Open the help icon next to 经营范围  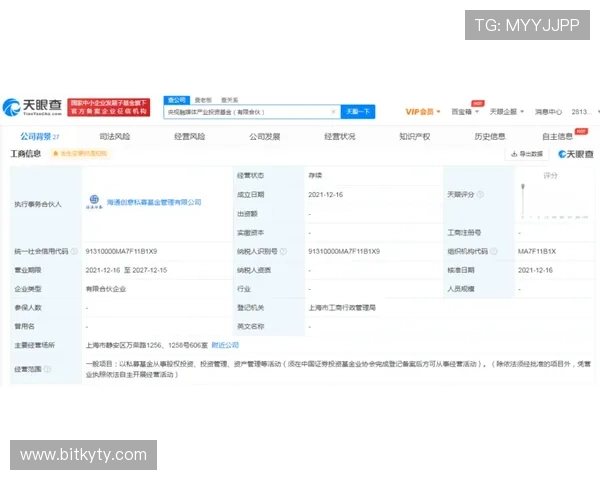coord(47,369)
